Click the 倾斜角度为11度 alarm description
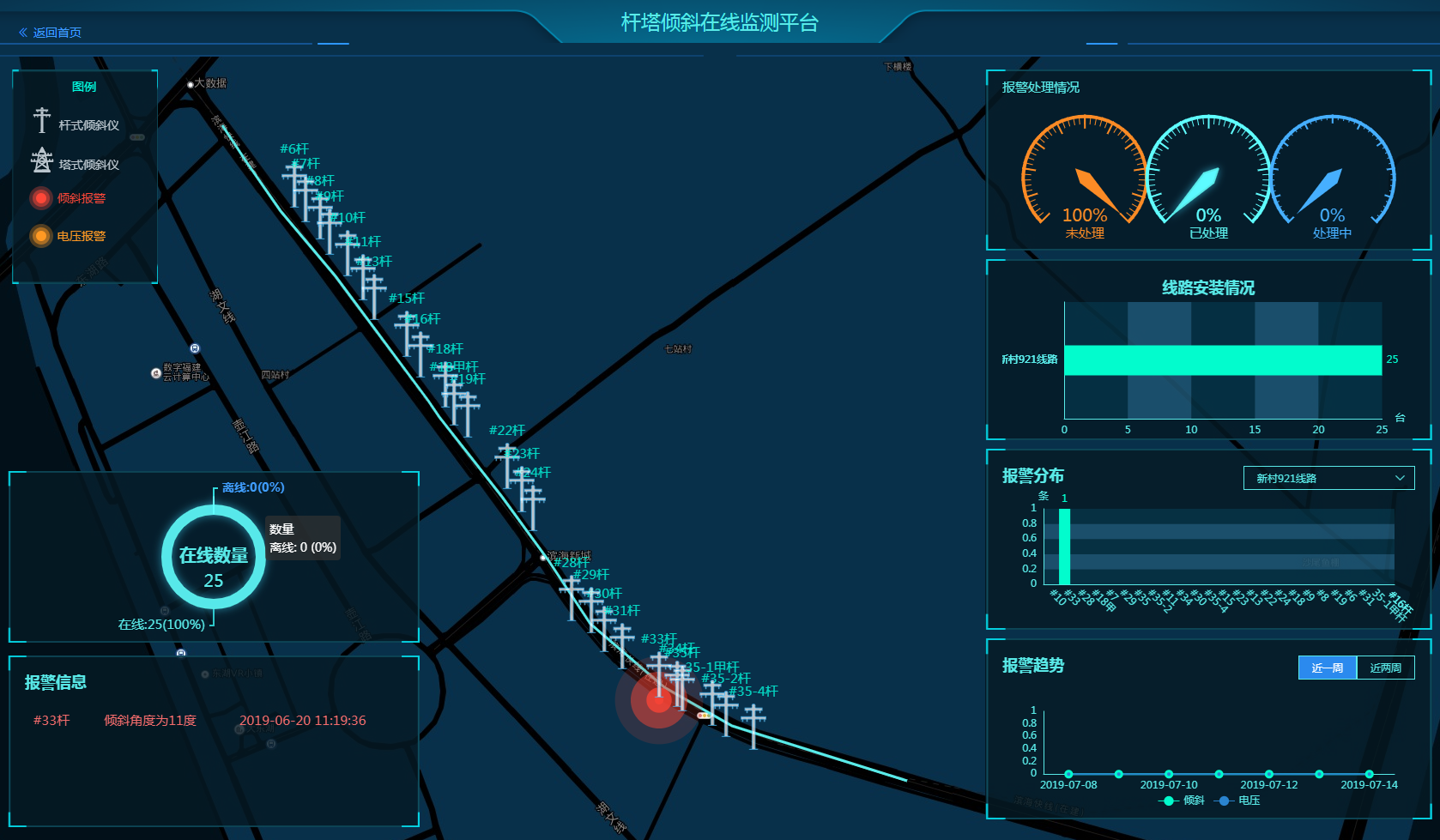The width and height of the screenshot is (1440, 840). pos(150,721)
